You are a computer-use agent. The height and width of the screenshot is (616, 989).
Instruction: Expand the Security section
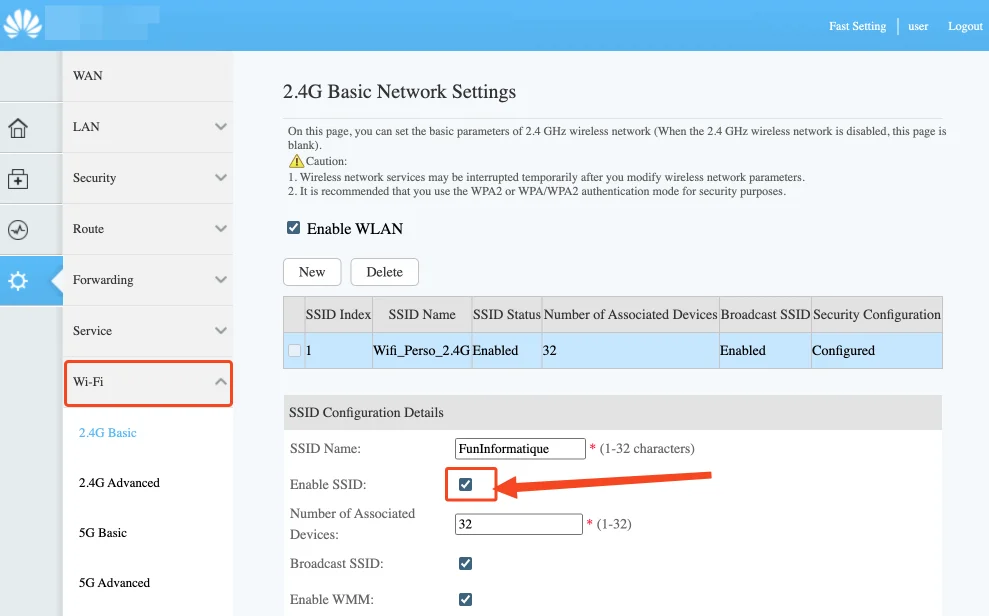point(148,178)
